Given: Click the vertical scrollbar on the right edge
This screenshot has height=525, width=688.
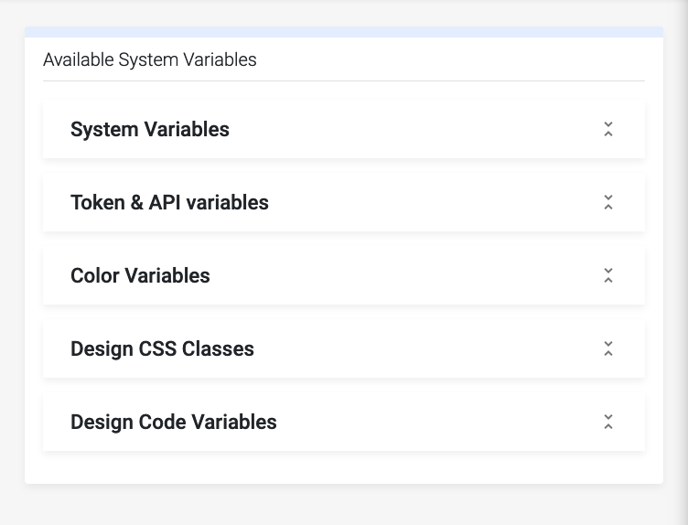Looking at the screenshot, I should pos(683,262).
